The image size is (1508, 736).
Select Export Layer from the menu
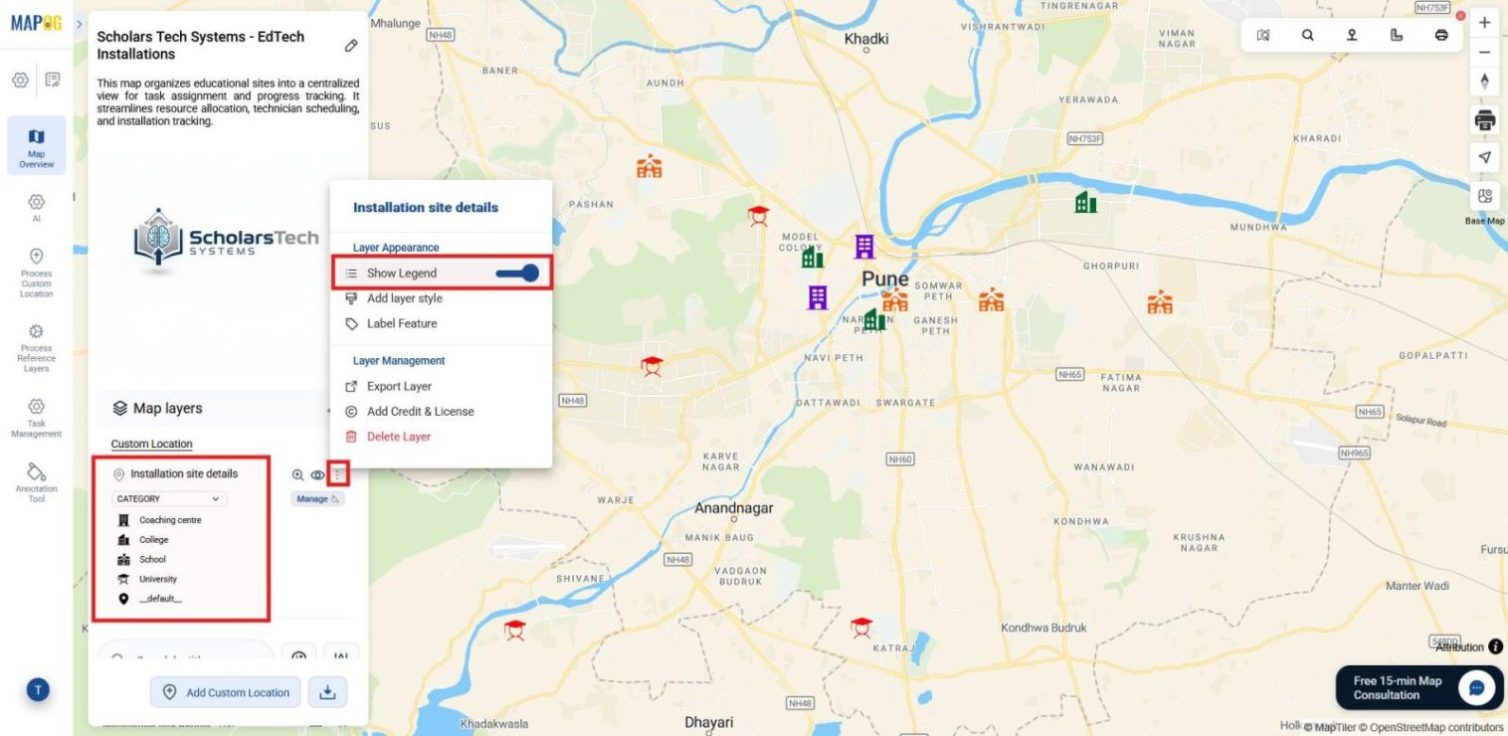pyautogui.click(x=399, y=386)
